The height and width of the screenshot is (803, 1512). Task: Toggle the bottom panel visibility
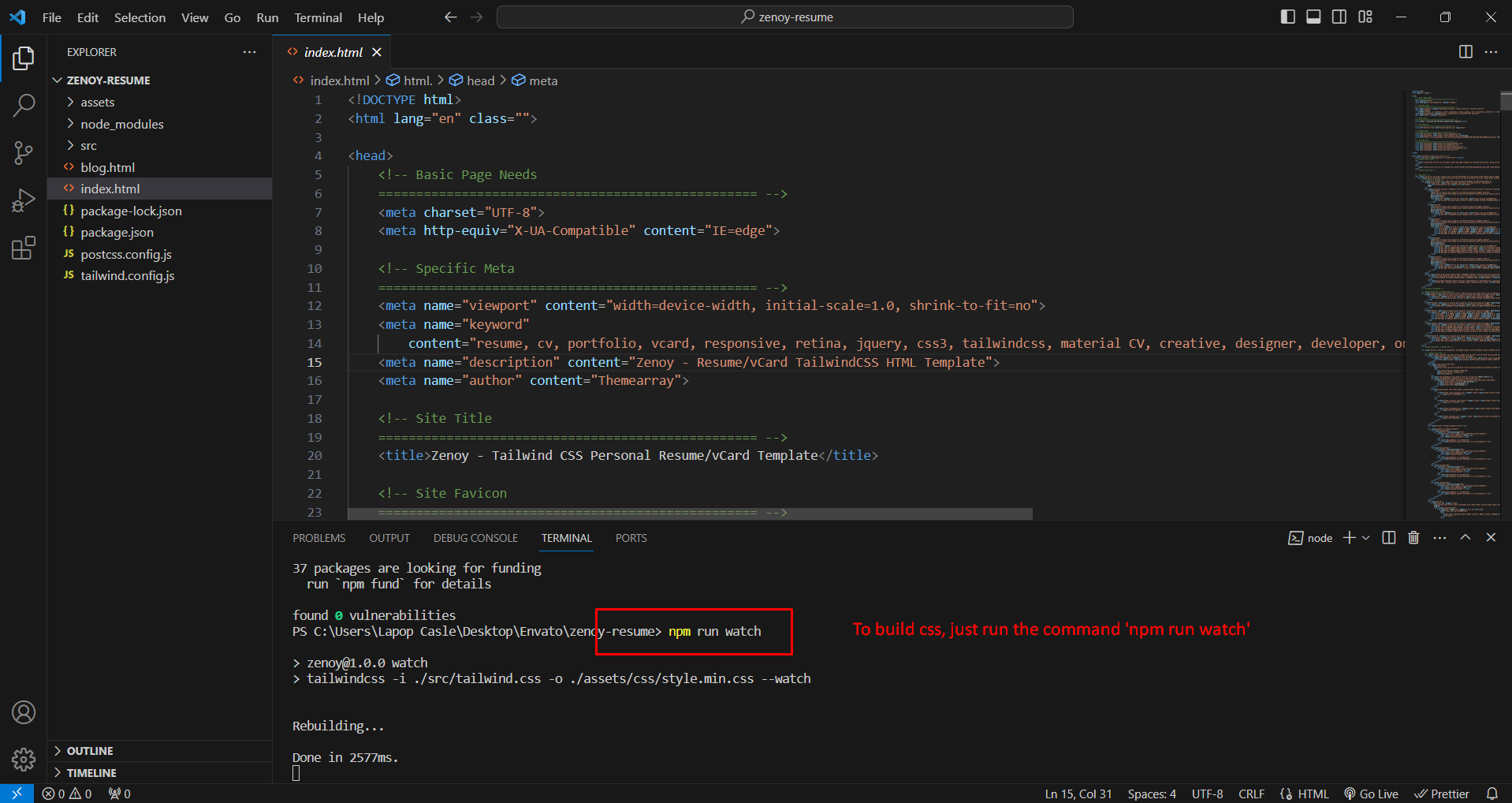[1313, 17]
